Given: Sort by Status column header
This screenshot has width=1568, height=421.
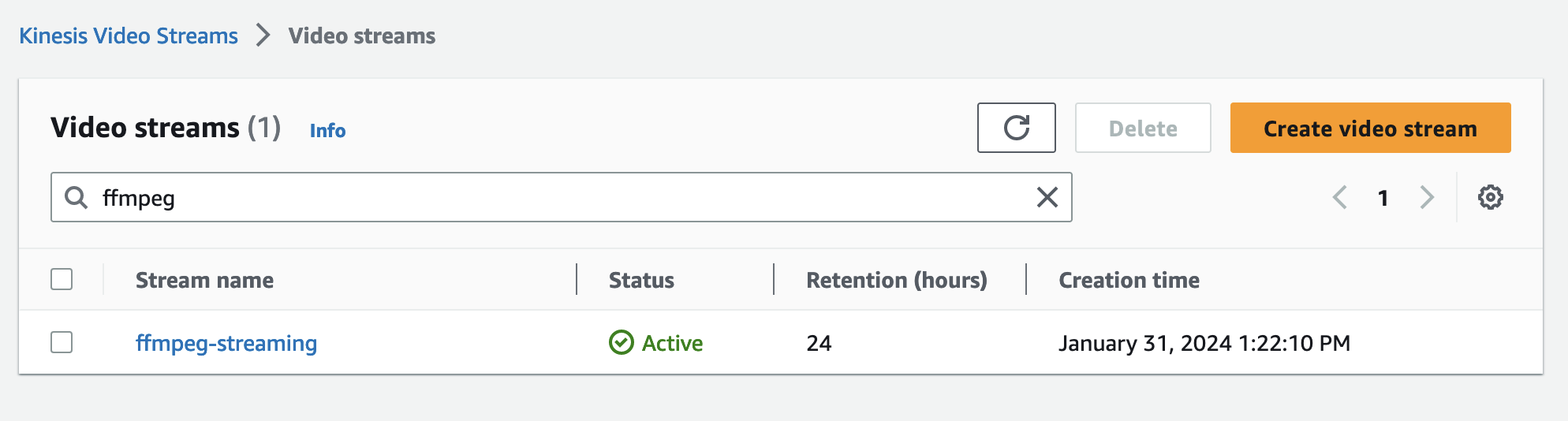Looking at the screenshot, I should (x=641, y=280).
